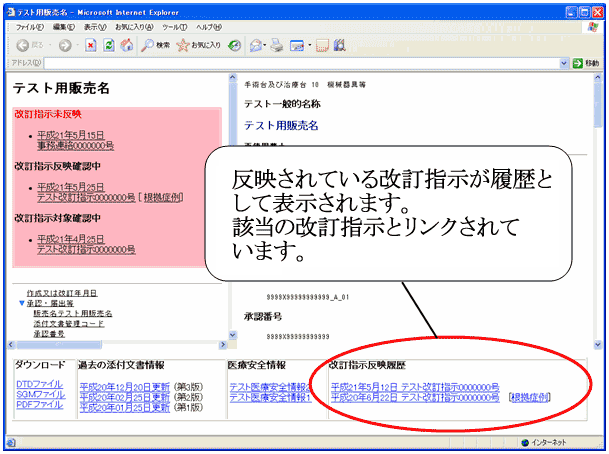Click inside the address input field
609x454 pixels.
301,63
